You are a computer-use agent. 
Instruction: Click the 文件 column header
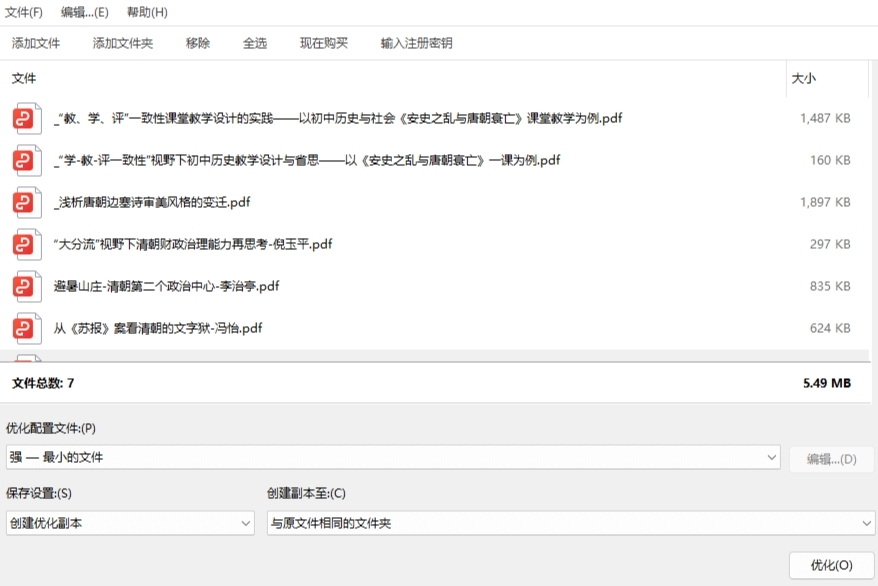coord(24,78)
